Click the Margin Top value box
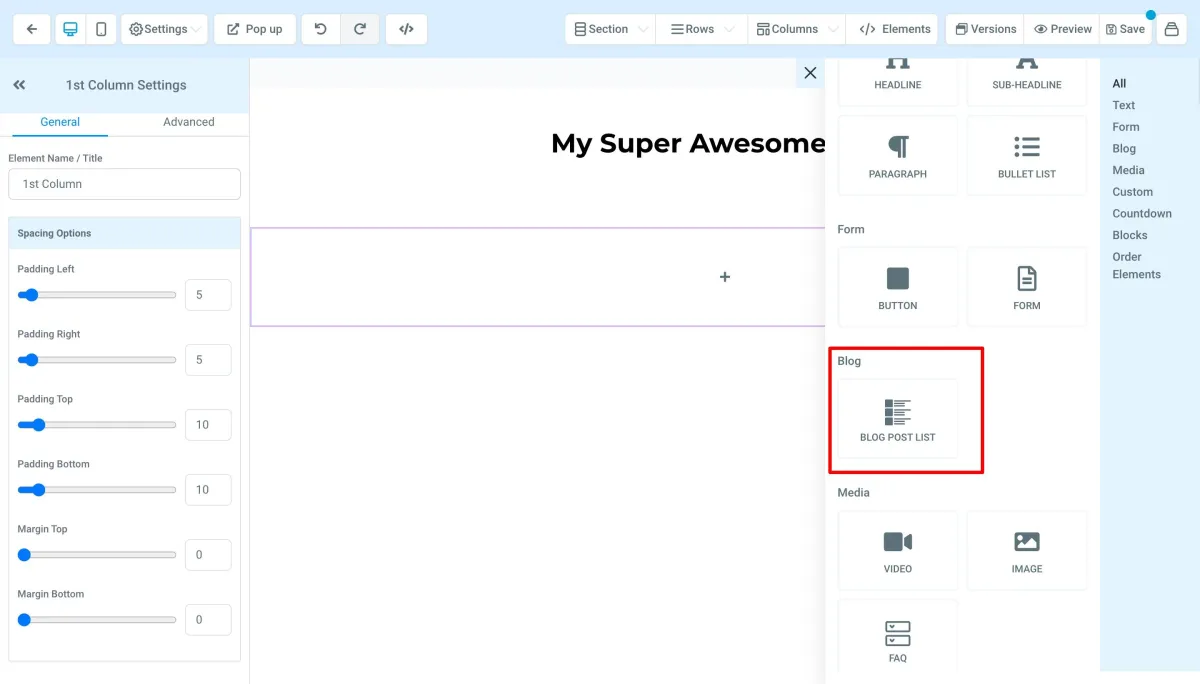The width and height of the screenshot is (1200, 684). pyautogui.click(x=208, y=555)
